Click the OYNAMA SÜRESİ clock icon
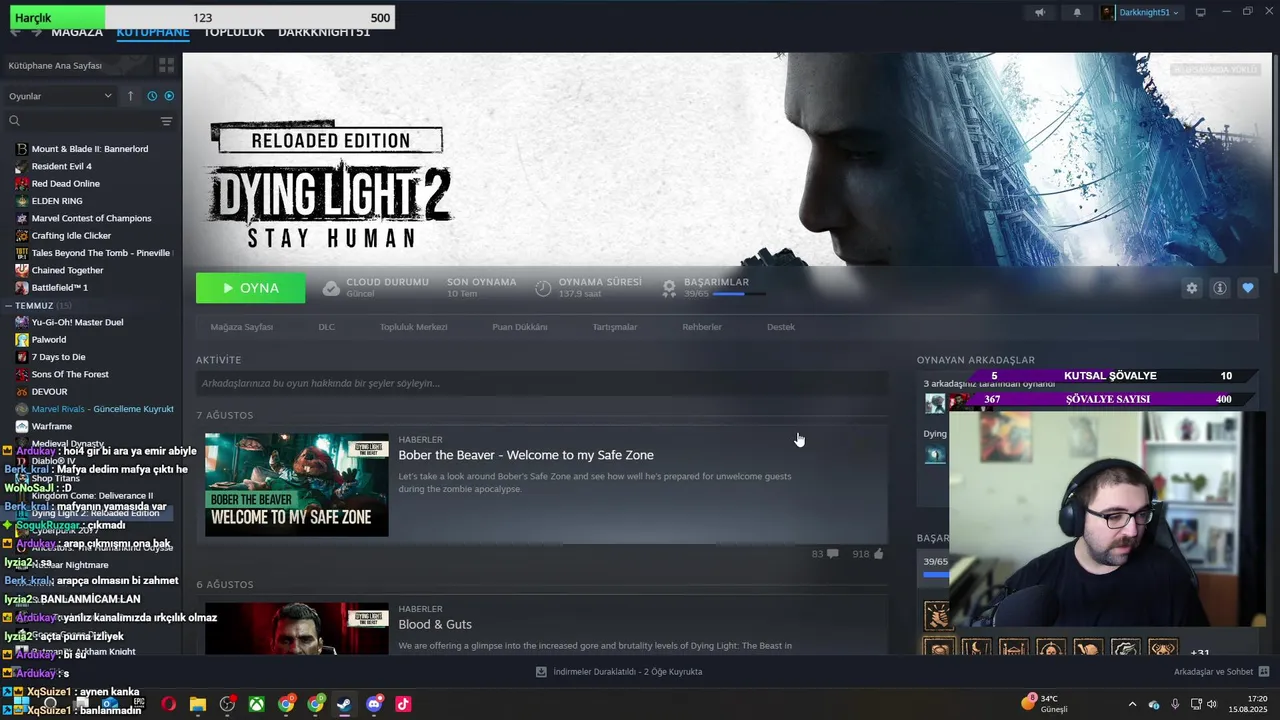This screenshot has height=720, width=1280. [543, 288]
